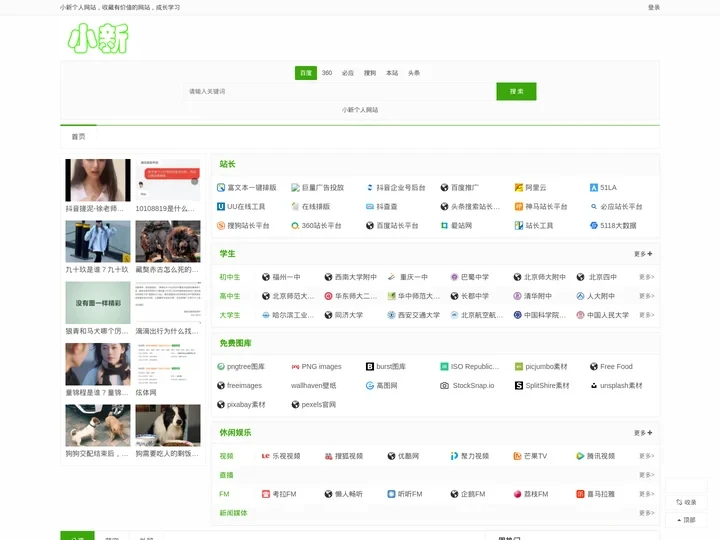Click the StockSnap.io camera icon
Image resolution: width=720 pixels, height=540 pixels.
444,386
